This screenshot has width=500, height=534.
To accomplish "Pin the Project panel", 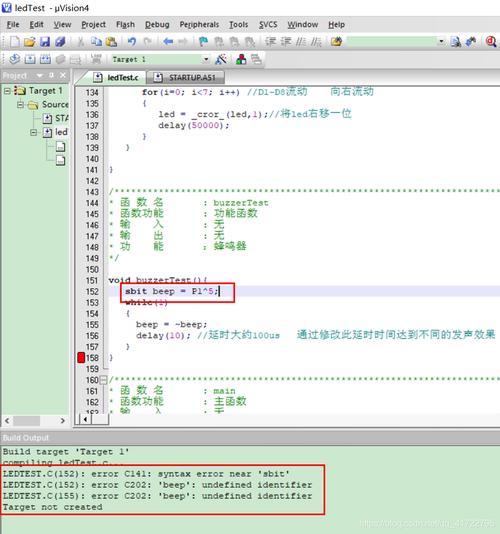I will pyautogui.click(x=51, y=75).
